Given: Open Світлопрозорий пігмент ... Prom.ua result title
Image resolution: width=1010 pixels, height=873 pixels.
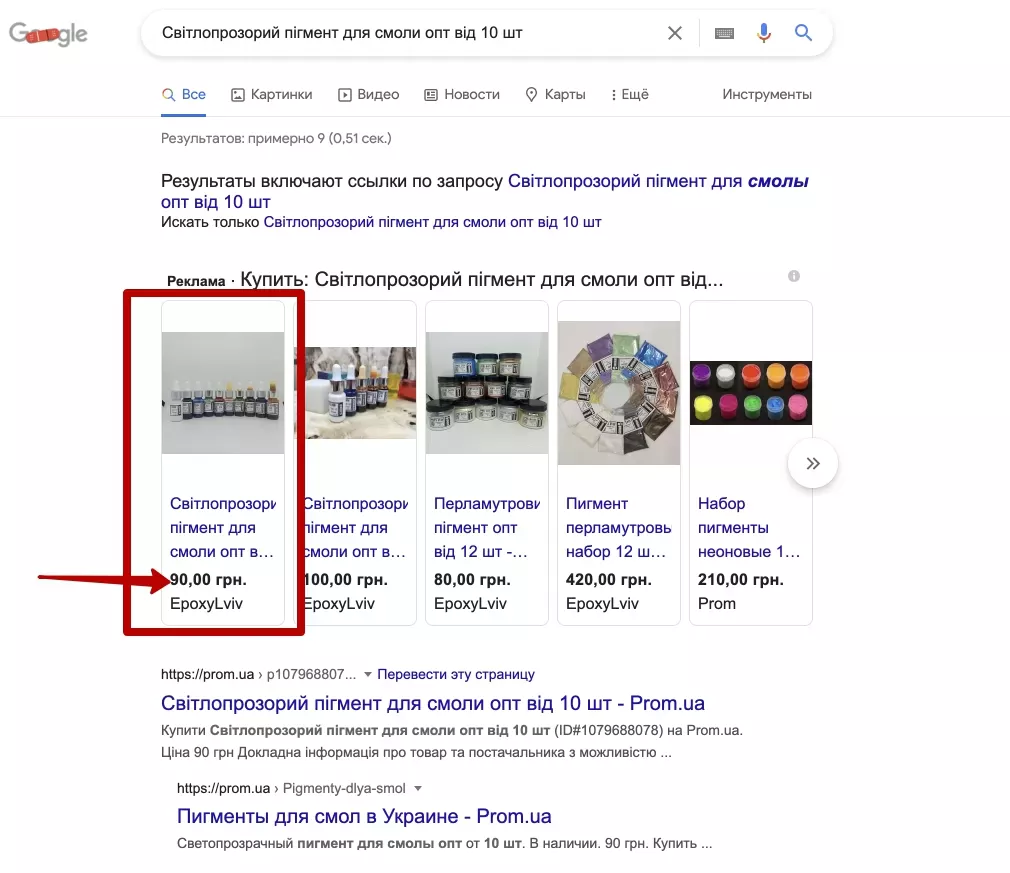Looking at the screenshot, I should point(433,704).
